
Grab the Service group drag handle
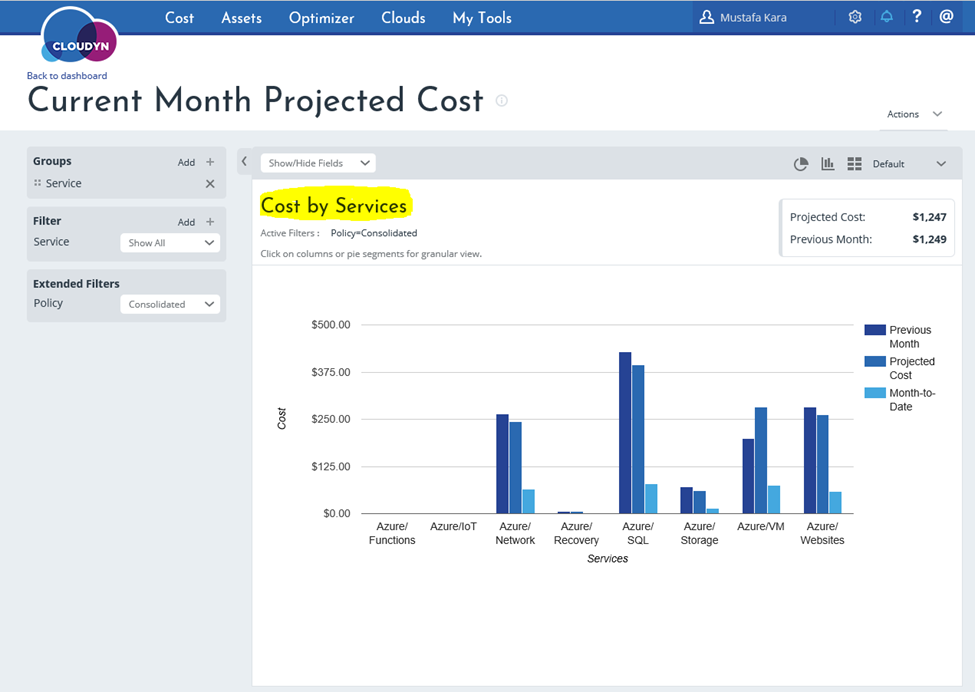(x=37, y=183)
